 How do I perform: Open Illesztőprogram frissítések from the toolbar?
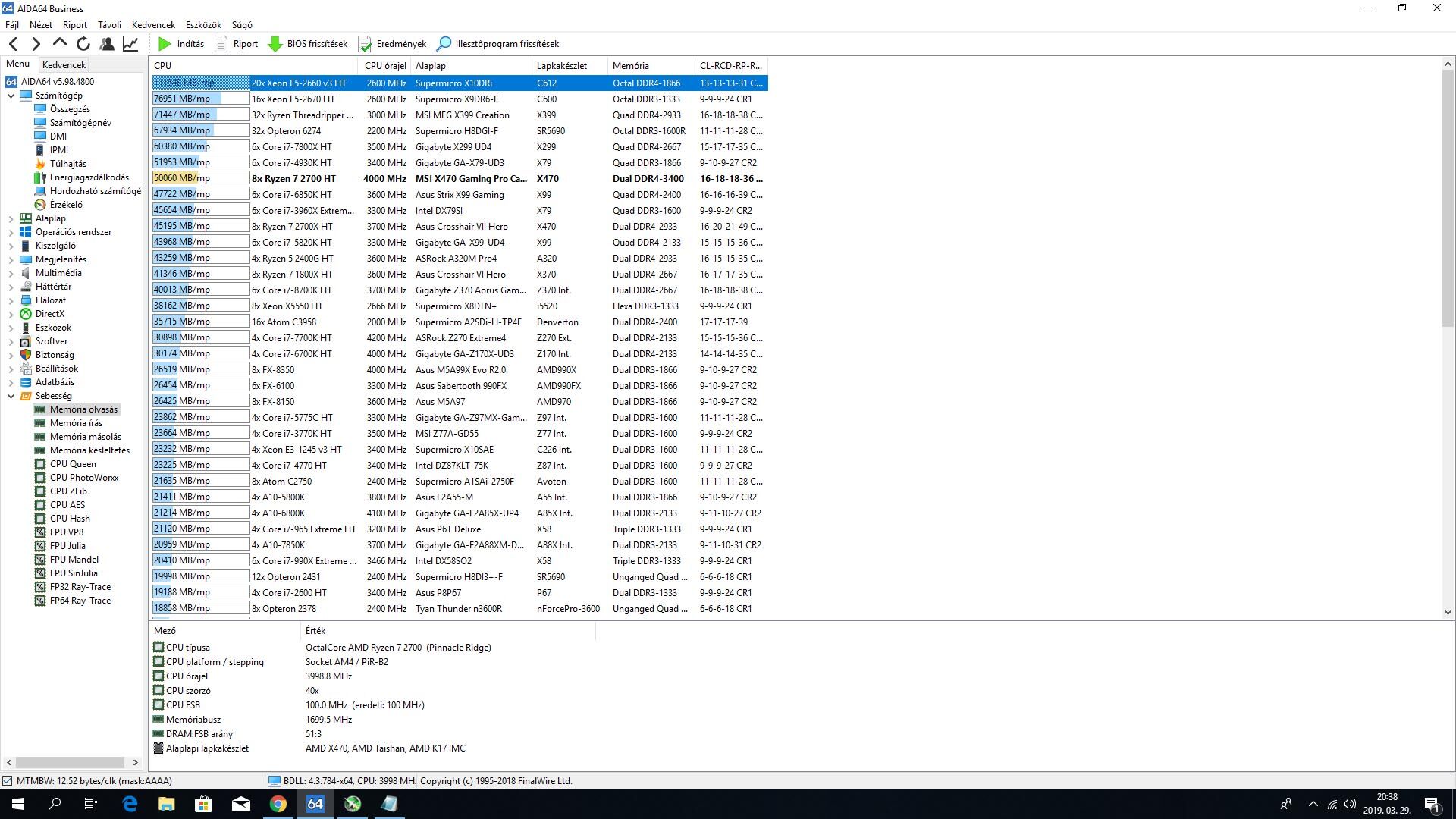[x=498, y=44]
